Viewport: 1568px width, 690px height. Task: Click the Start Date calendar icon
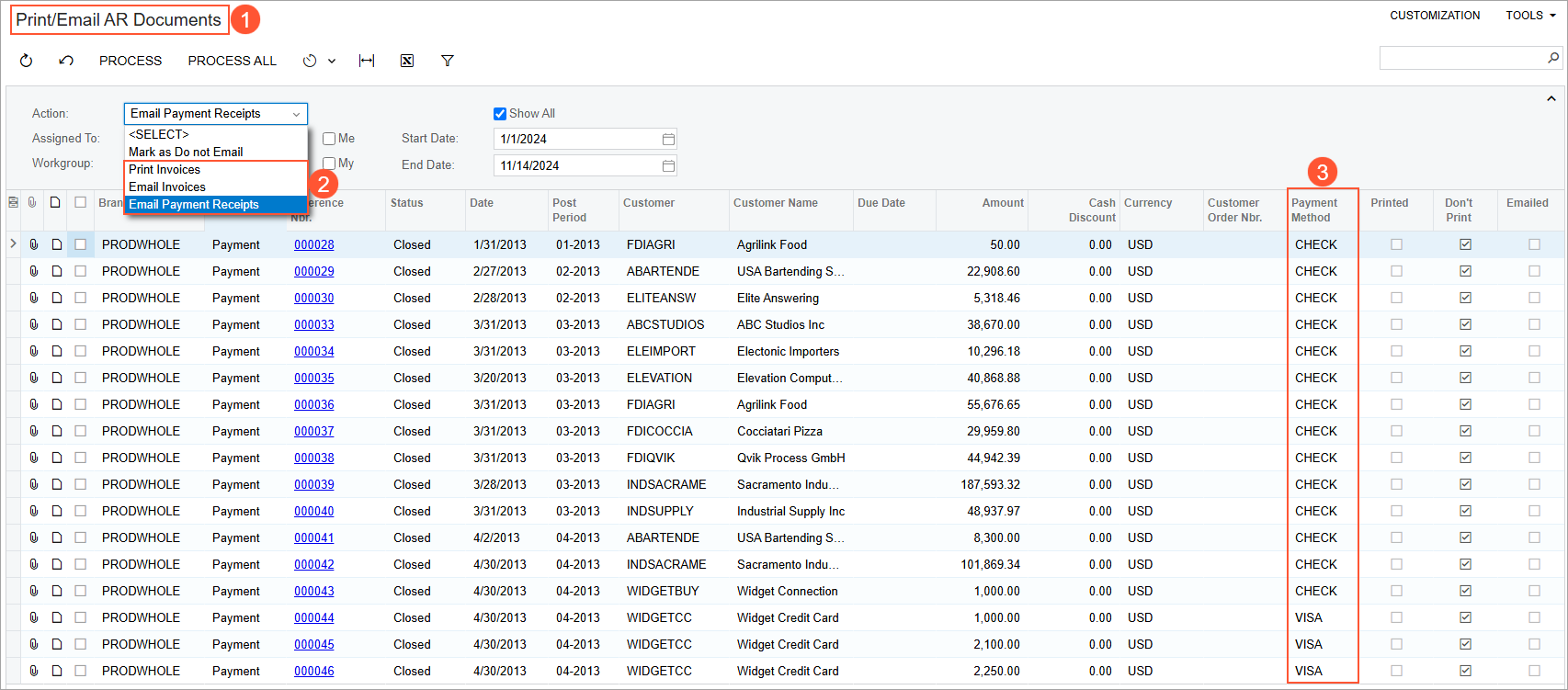668,139
